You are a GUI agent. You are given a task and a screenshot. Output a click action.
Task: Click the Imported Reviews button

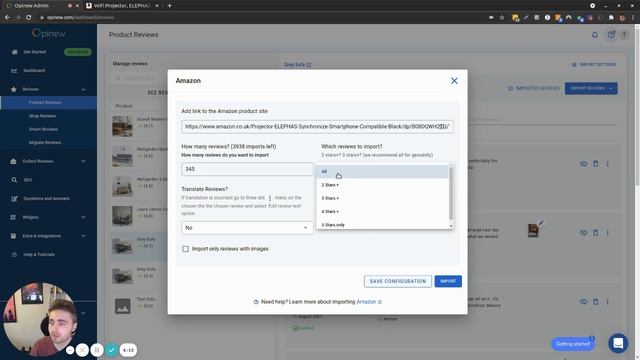click(534, 88)
